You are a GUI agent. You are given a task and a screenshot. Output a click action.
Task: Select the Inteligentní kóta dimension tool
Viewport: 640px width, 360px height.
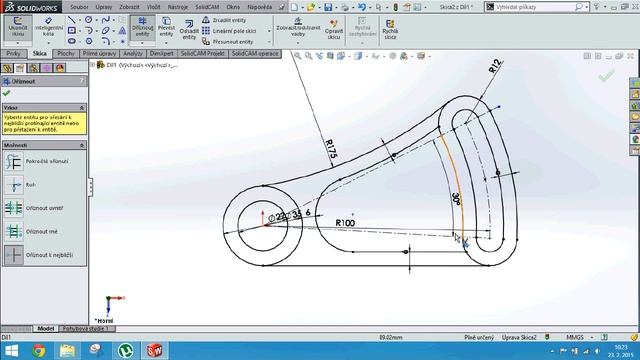click(49, 27)
